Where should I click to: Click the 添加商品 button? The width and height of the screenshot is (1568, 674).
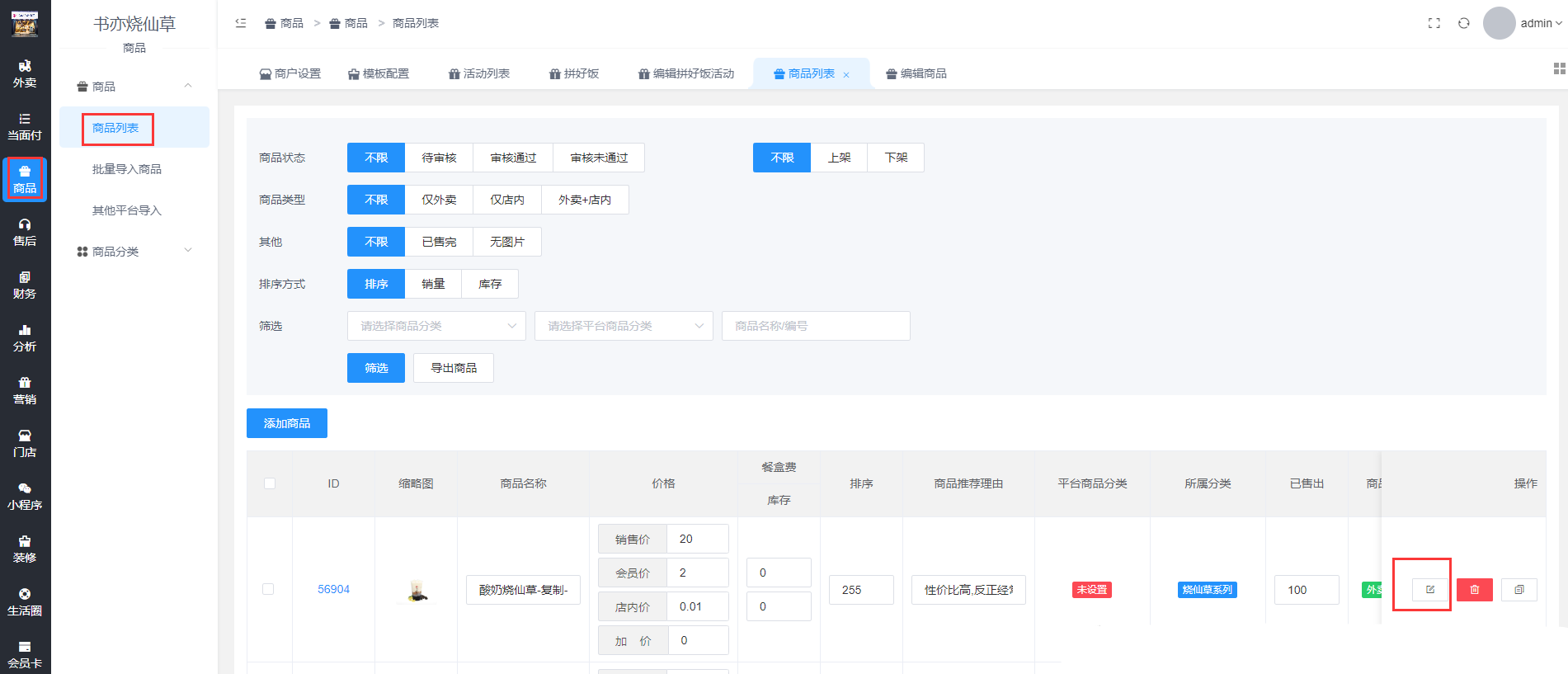click(x=287, y=423)
